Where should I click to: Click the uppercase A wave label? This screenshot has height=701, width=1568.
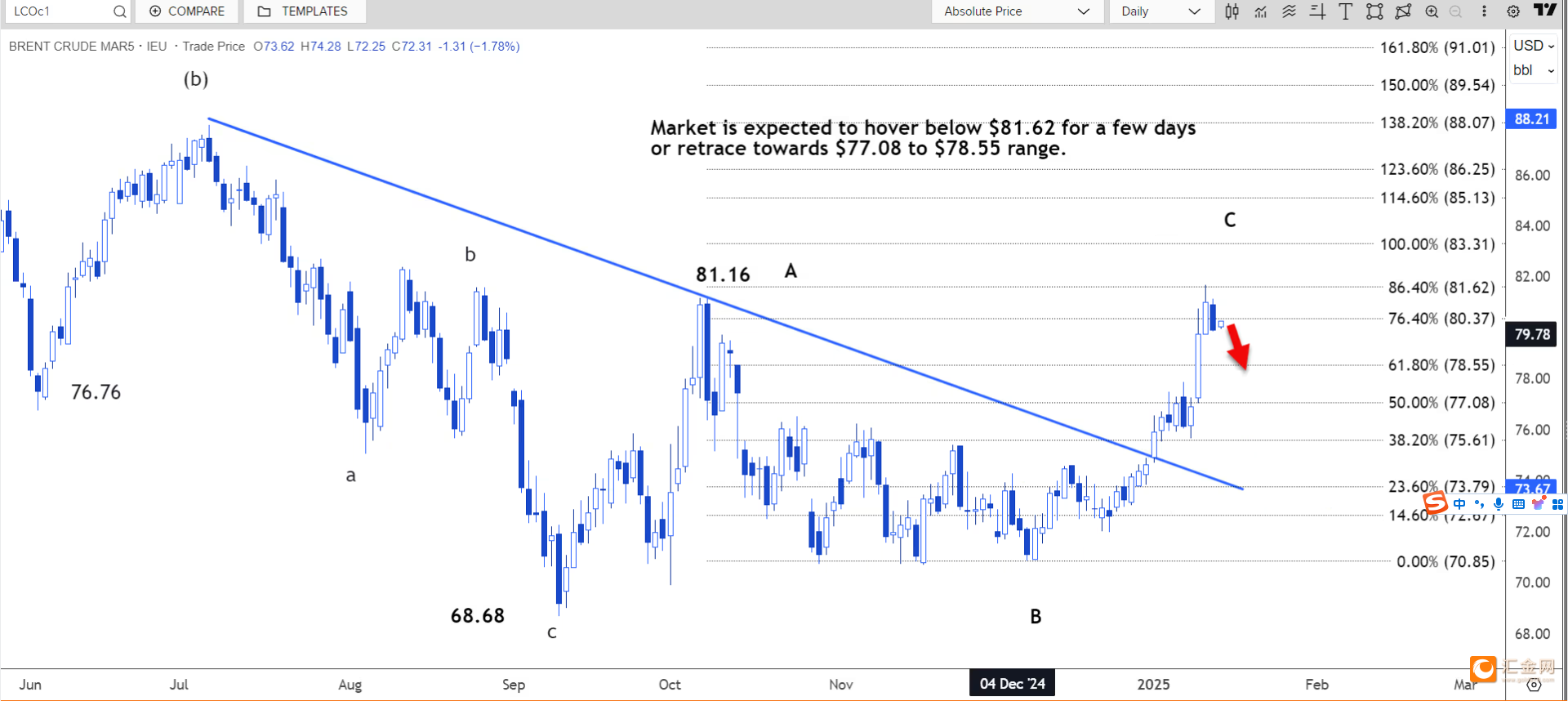(x=791, y=271)
